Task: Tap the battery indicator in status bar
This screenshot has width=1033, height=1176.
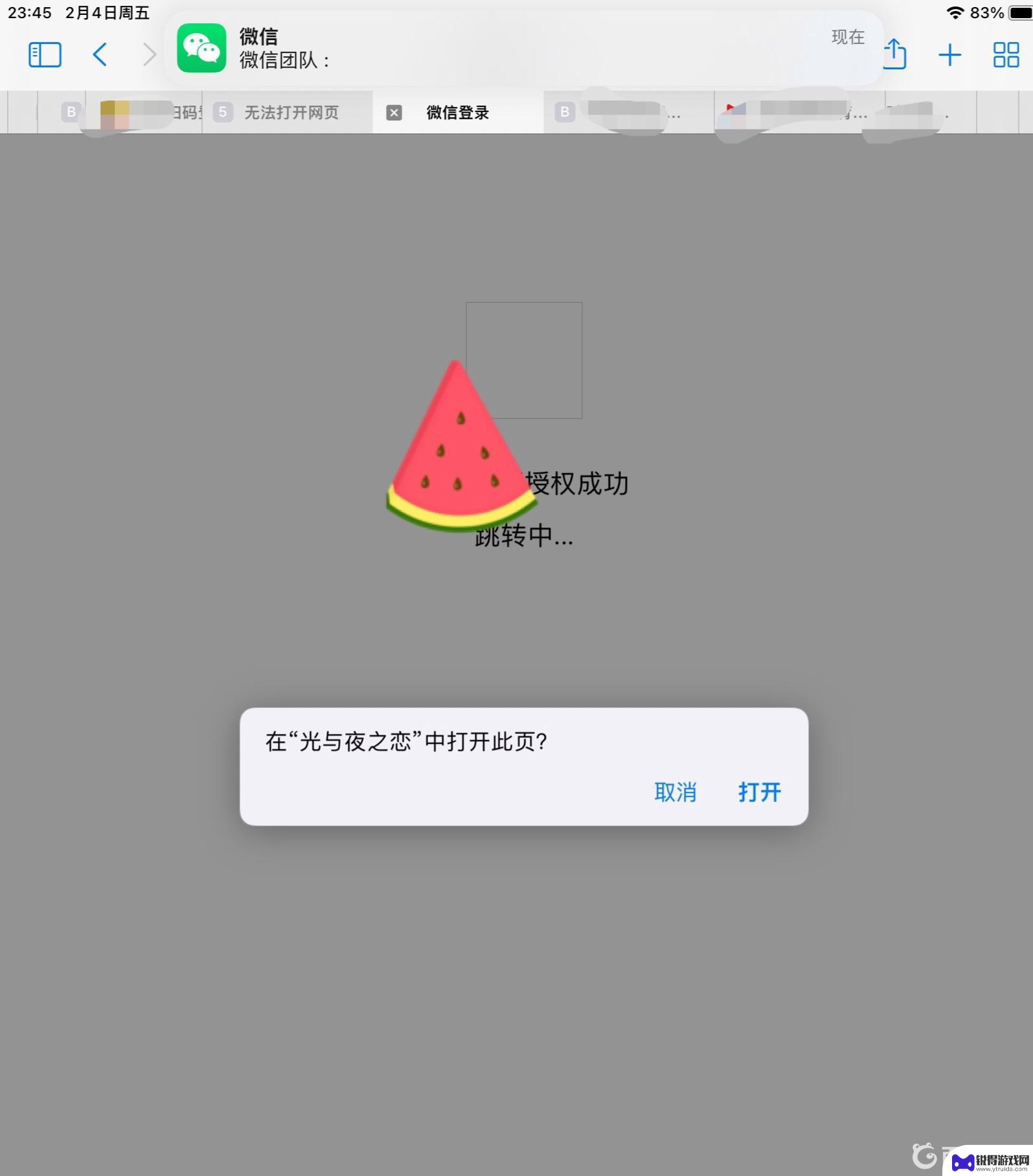Action: (x=1020, y=13)
